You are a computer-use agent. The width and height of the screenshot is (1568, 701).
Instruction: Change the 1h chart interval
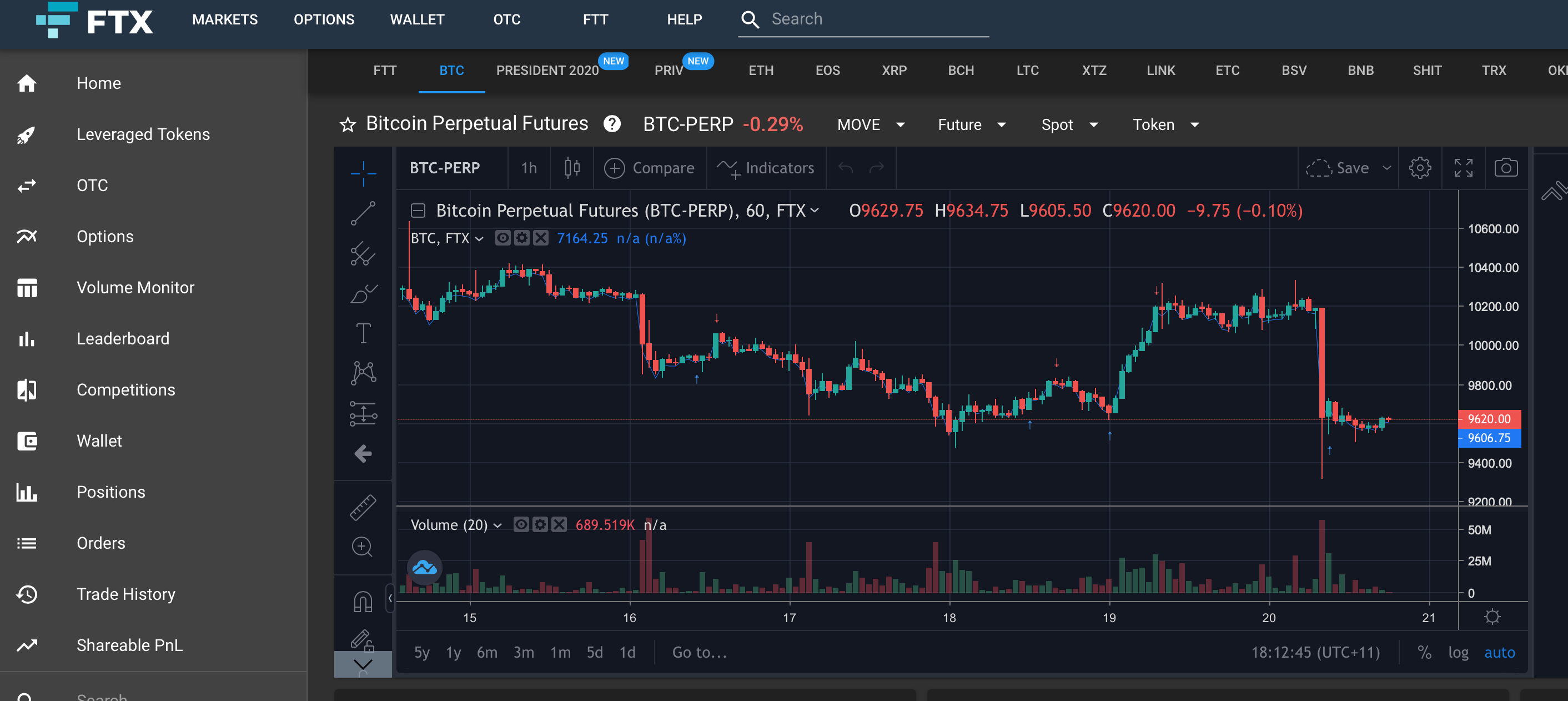(529, 168)
